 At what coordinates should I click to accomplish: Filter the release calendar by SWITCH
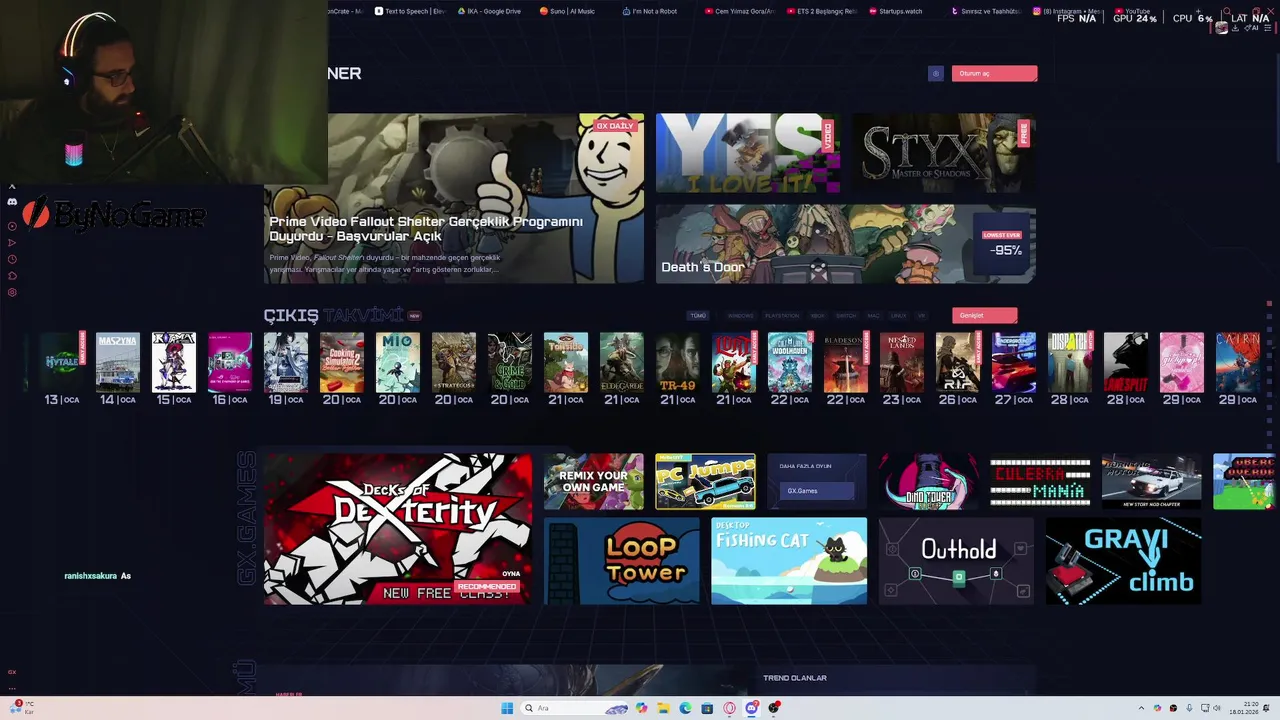(x=846, y=315)
